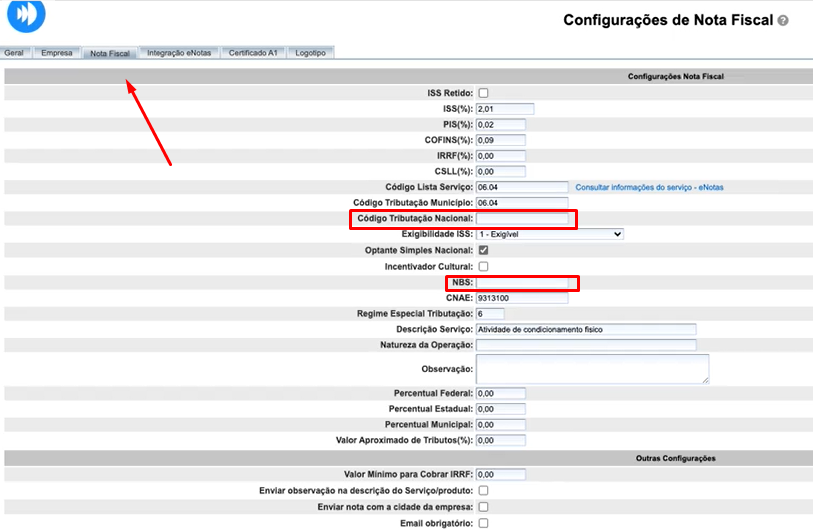
Task: Enable Incentivador Cultural checkbox
Action: pyautogui.click(x=483, y=267)
